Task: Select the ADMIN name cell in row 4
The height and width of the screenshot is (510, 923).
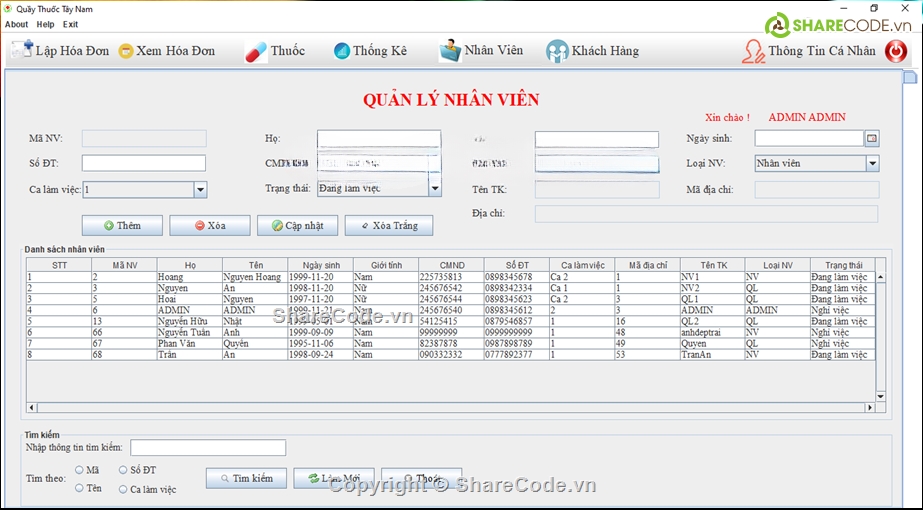Action: tap(255, 310)
